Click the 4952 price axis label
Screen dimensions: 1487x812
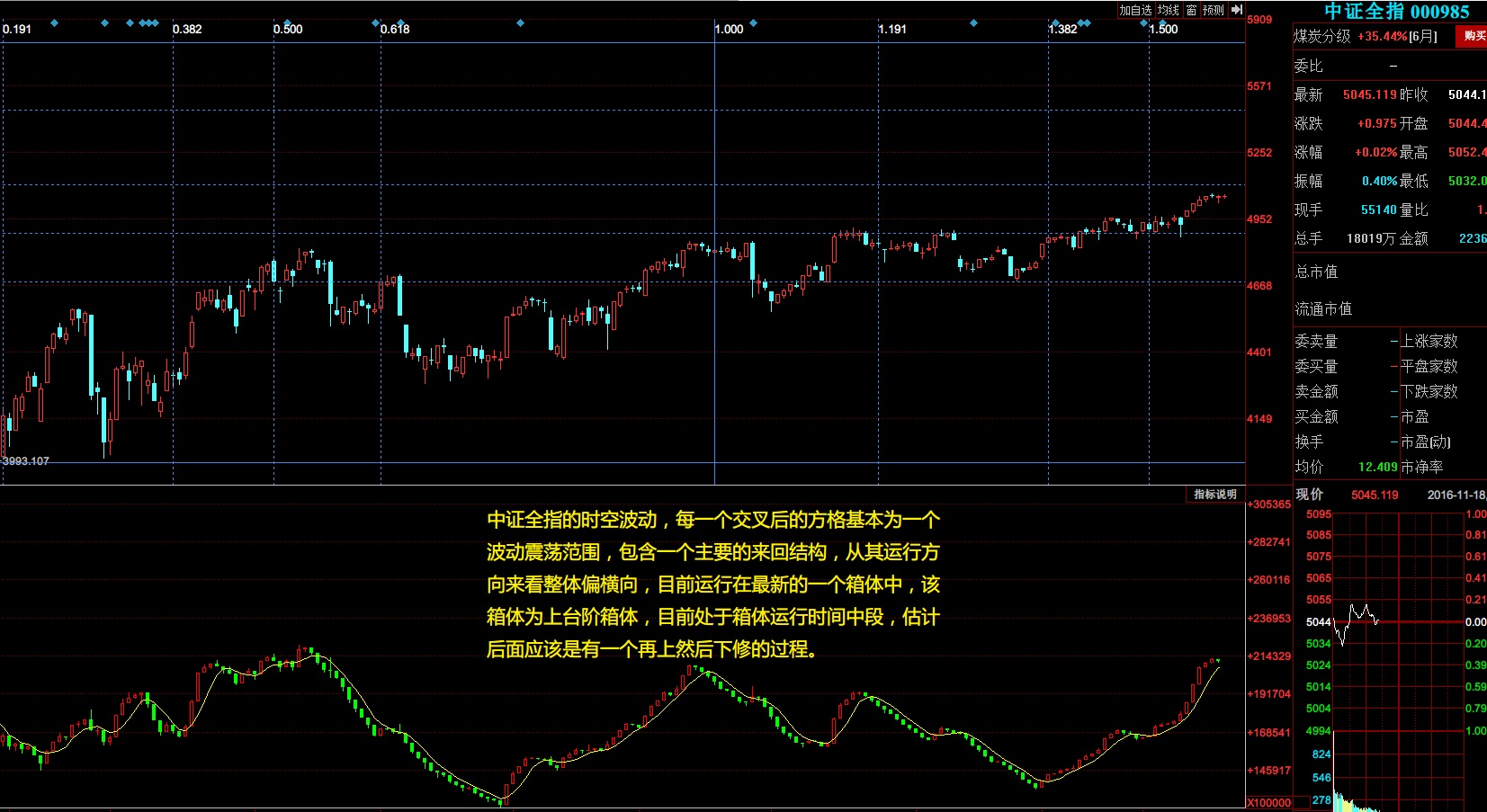click(1259, 219)
